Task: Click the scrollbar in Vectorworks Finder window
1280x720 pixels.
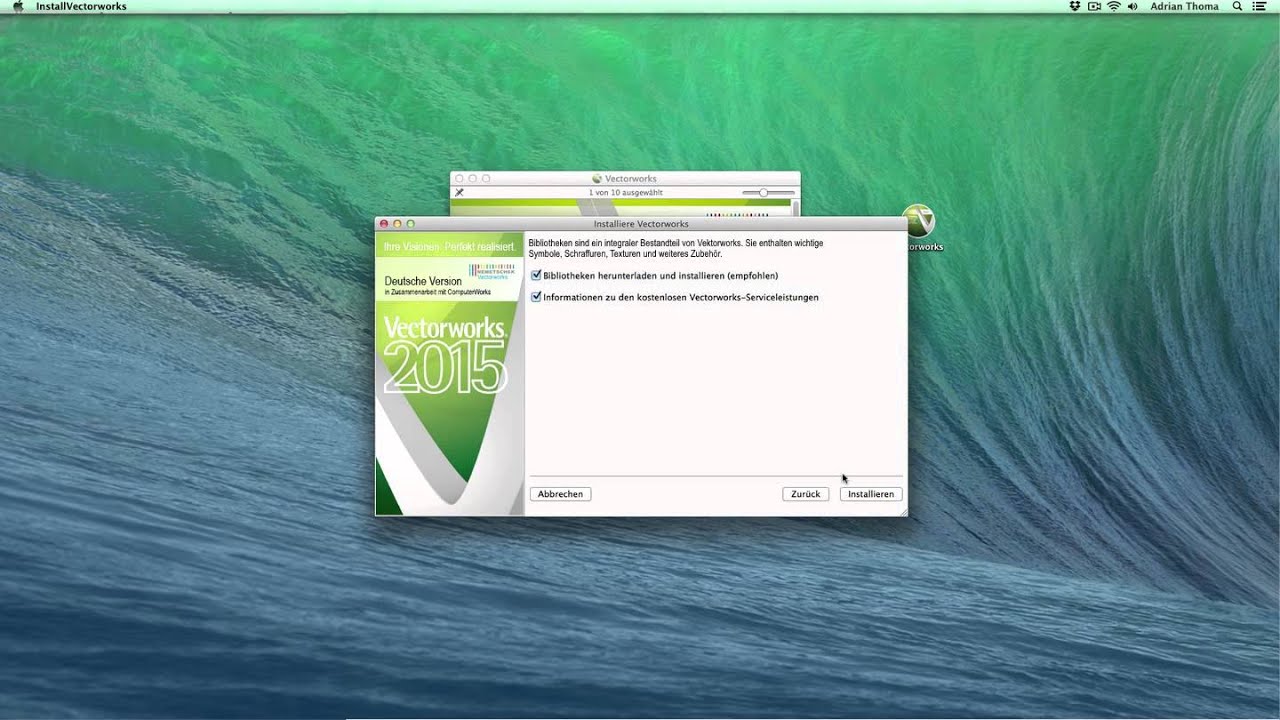Action: [796, 207]
